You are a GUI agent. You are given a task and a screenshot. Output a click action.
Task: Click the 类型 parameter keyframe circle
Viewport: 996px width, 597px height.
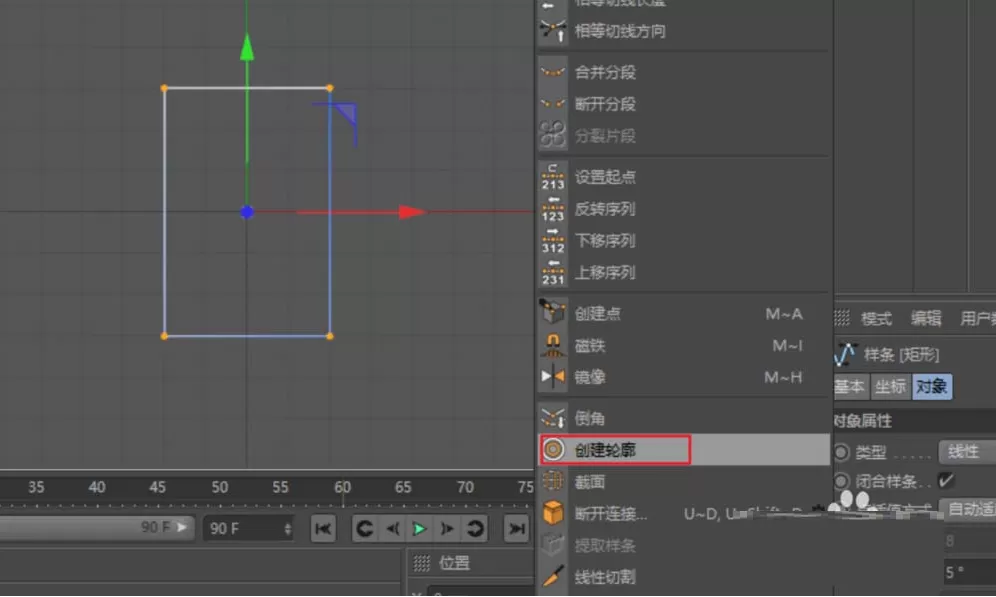pyautogui.click(x=842, y=452)
